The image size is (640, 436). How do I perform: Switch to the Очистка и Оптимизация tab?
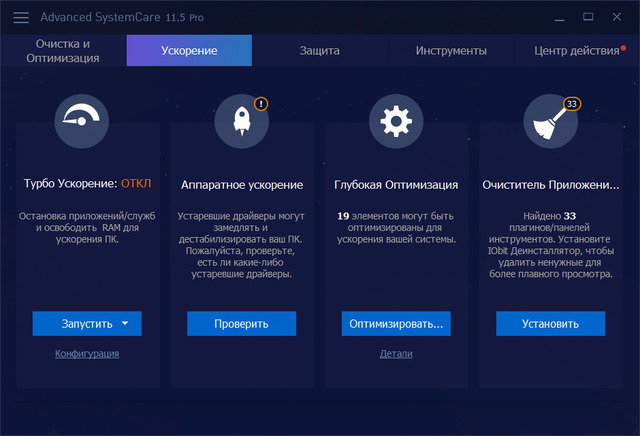point(63,51)
